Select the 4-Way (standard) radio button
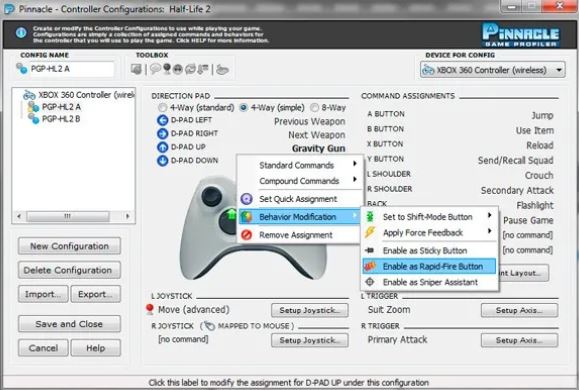 tap(162, 108)
